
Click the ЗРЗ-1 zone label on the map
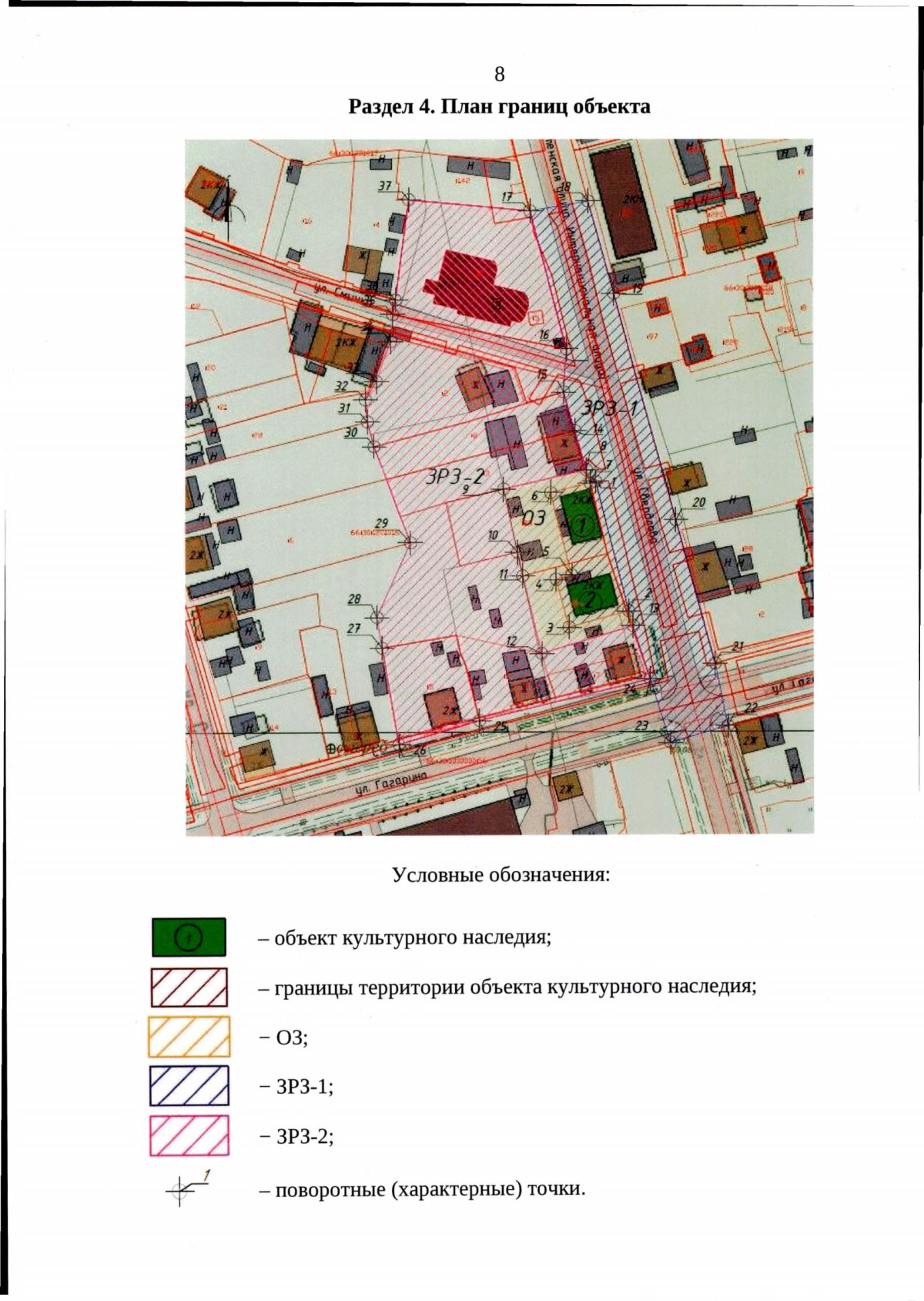click(x=609, y=407)
